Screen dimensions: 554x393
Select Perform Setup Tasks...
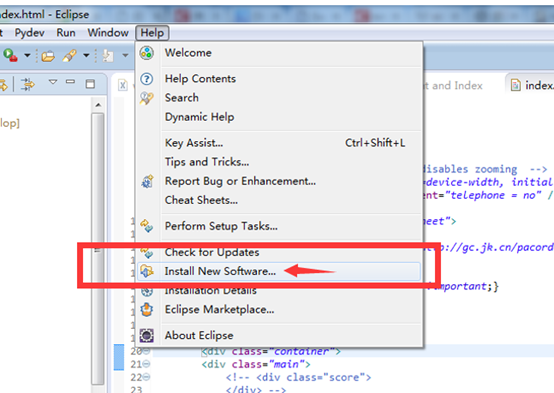pyautogui.click(x=279, y=226)
